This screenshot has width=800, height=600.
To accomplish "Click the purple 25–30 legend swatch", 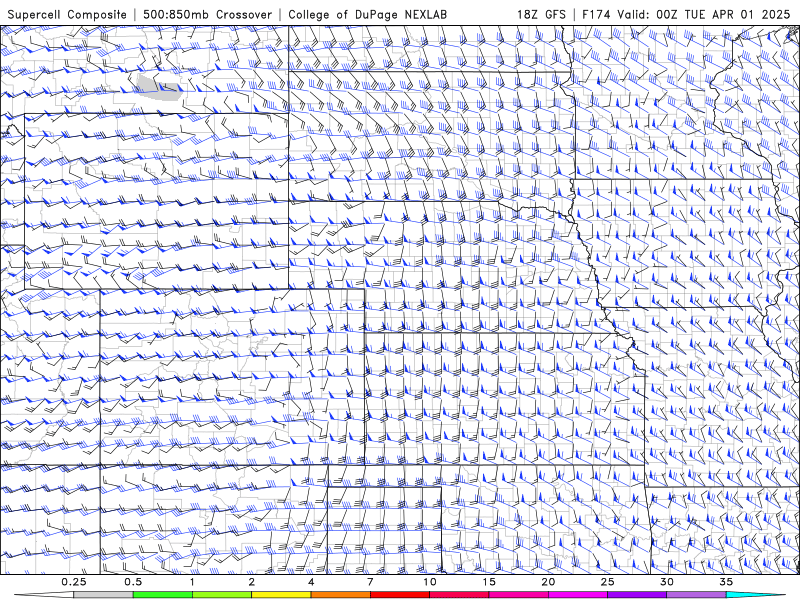I will [x=637, y=595].
